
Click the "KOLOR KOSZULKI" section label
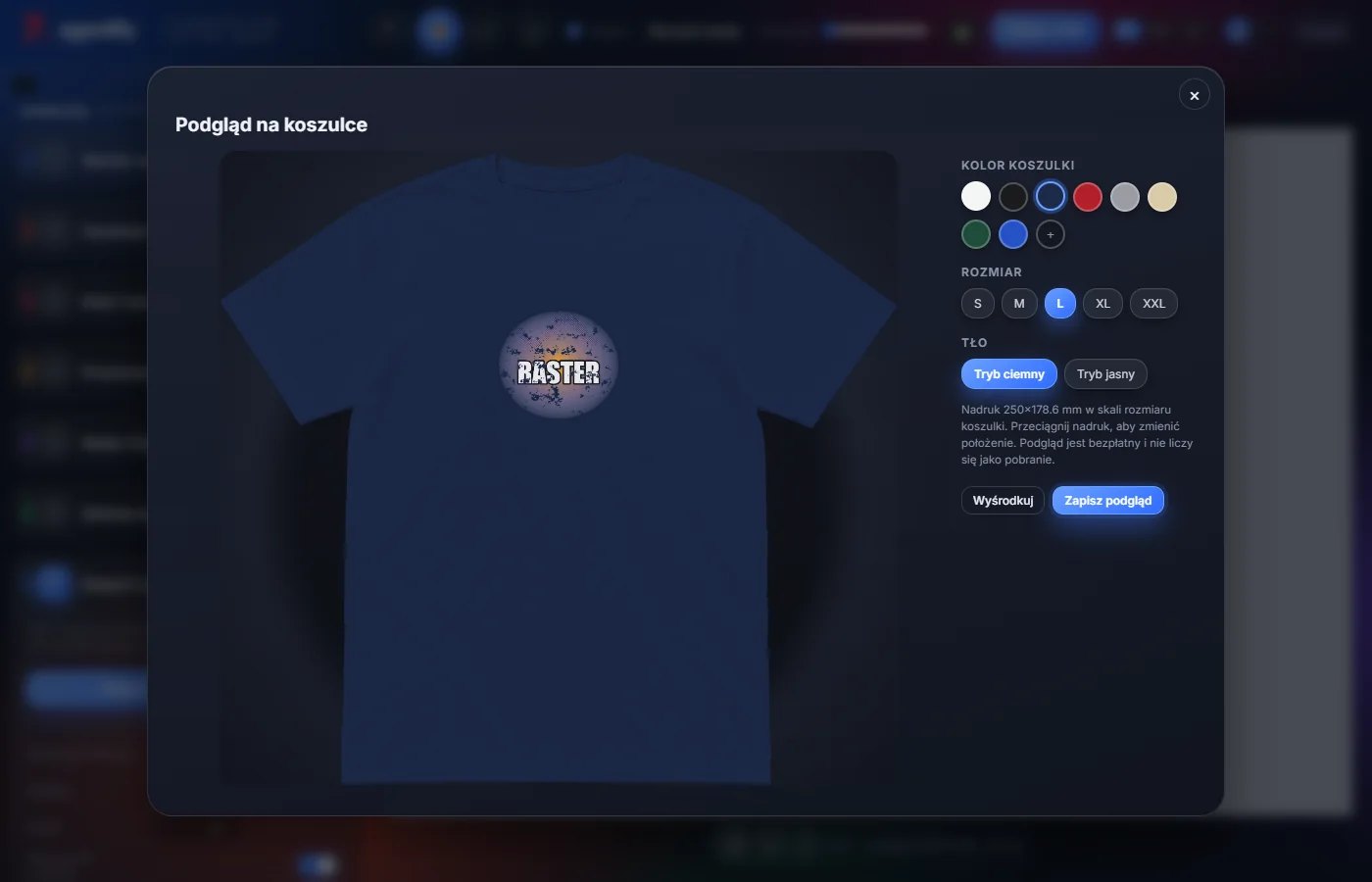tap(1018, 166)
